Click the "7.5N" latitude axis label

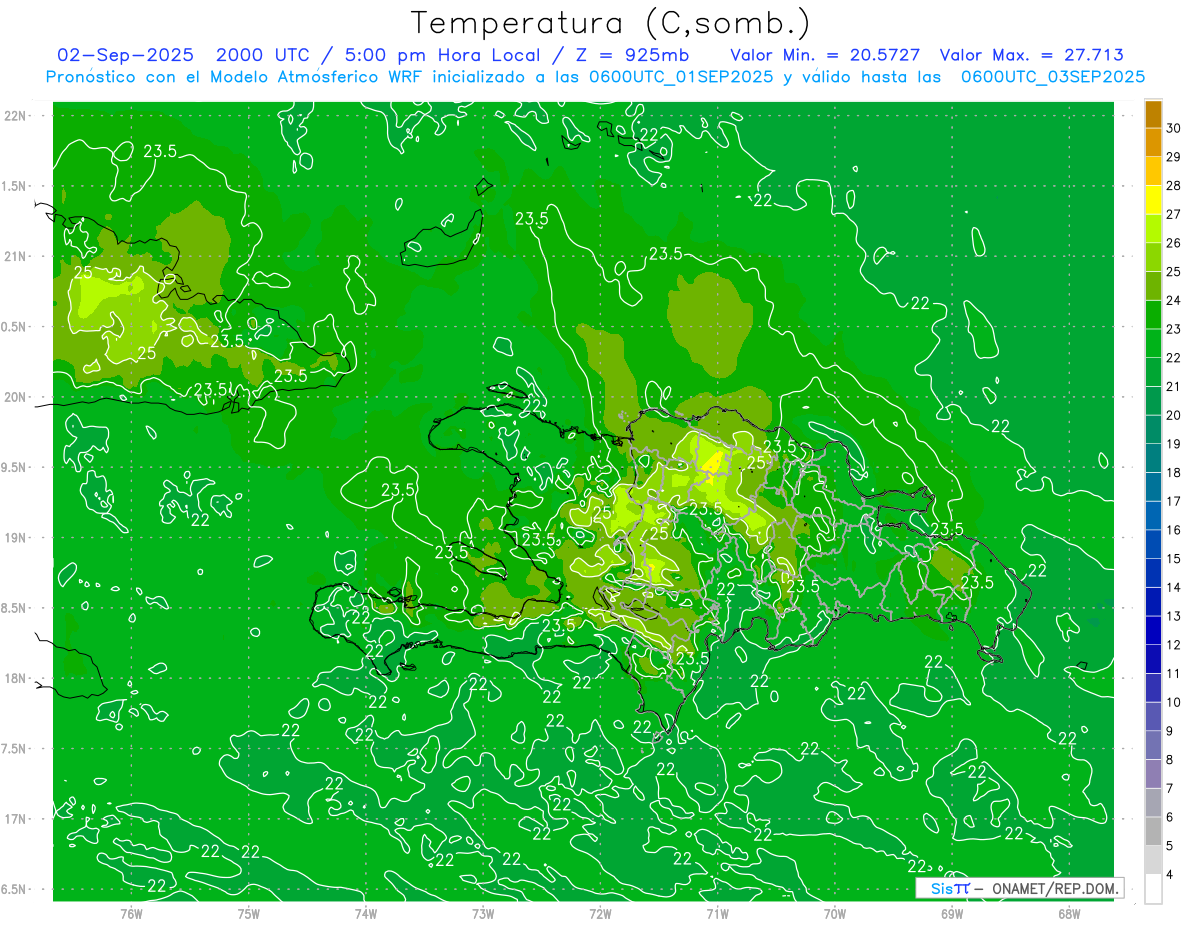click(x=14, y=749)
